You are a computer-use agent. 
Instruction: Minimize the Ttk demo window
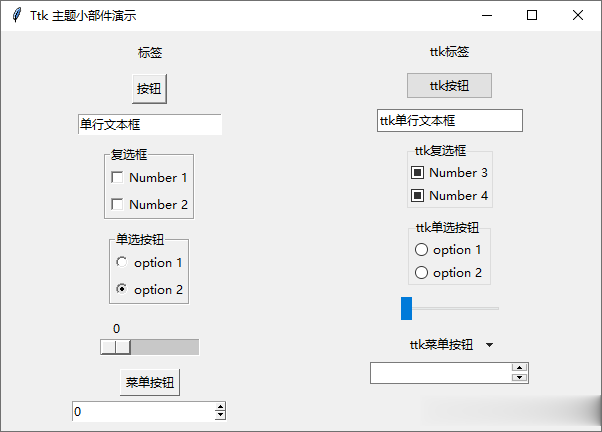pos(487,15)
